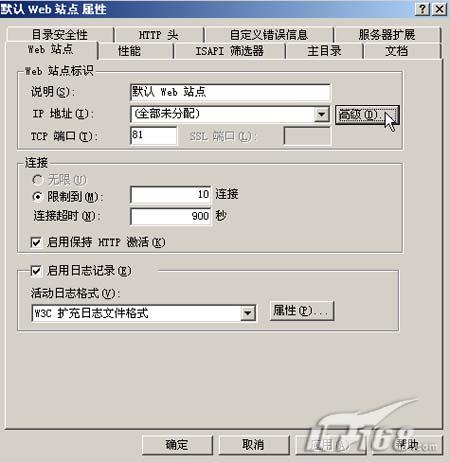Switch to the 主目录 tab
The width and height of the screenshot is (450, 462).
pos(324,51)
